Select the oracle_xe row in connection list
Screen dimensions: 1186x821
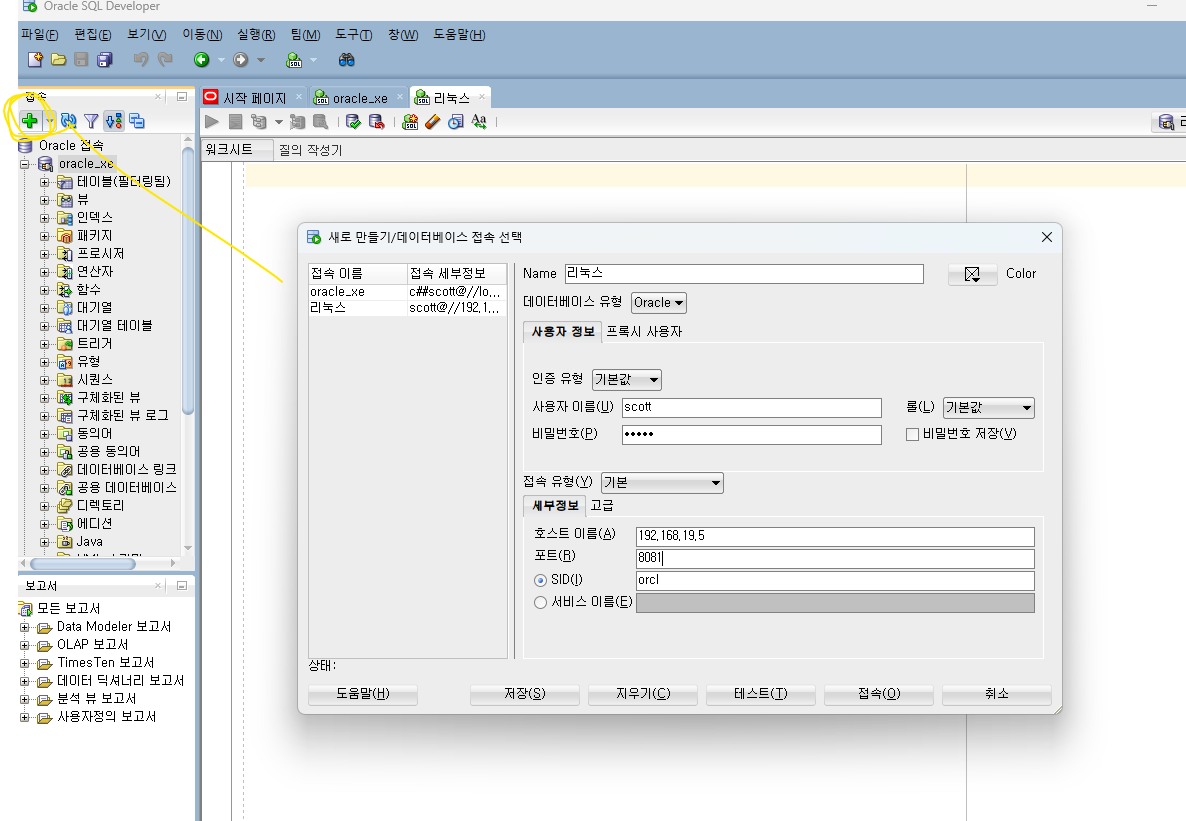click(408, 292)
